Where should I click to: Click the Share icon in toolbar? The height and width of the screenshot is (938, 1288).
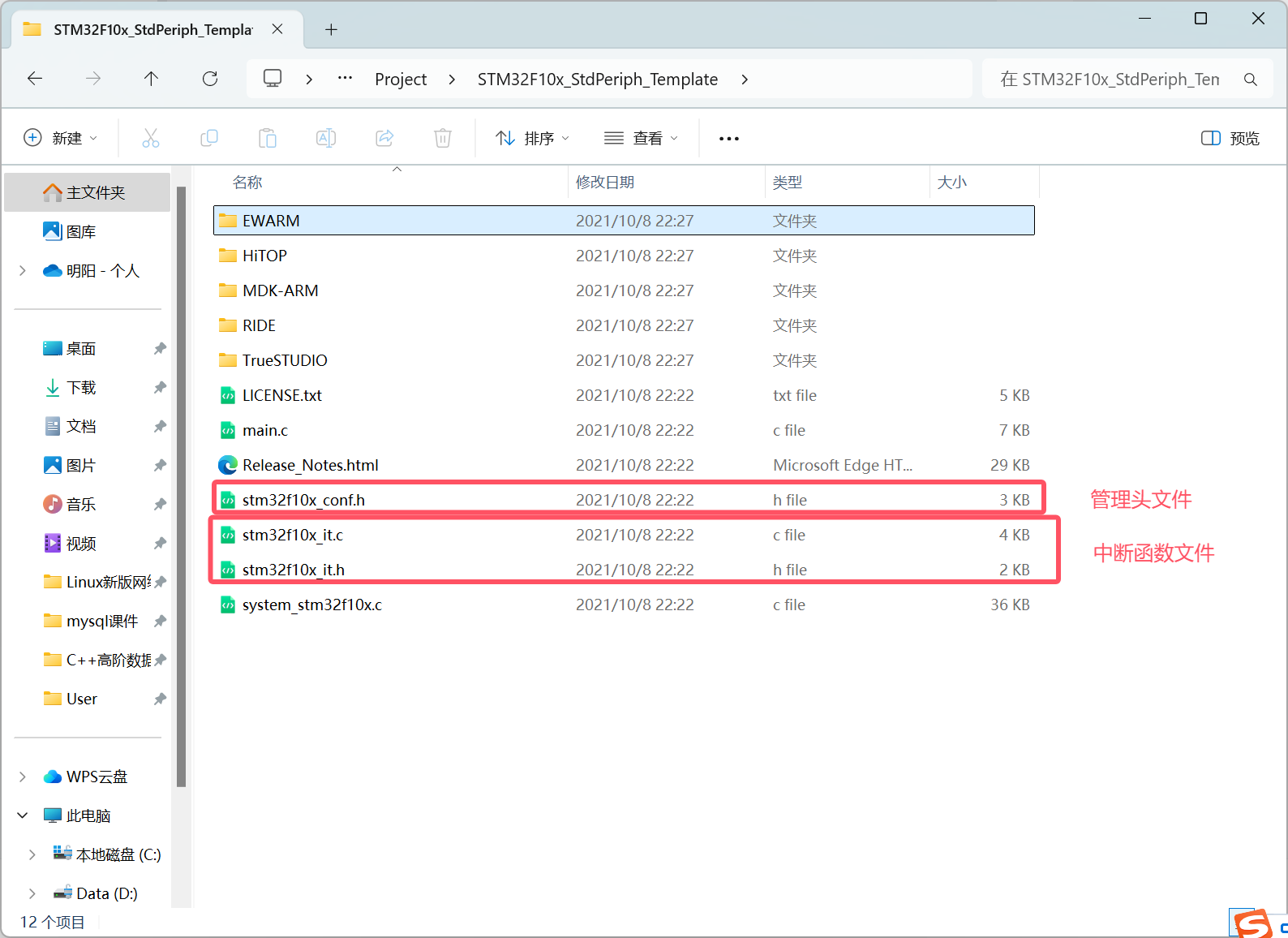coord(384,138)
